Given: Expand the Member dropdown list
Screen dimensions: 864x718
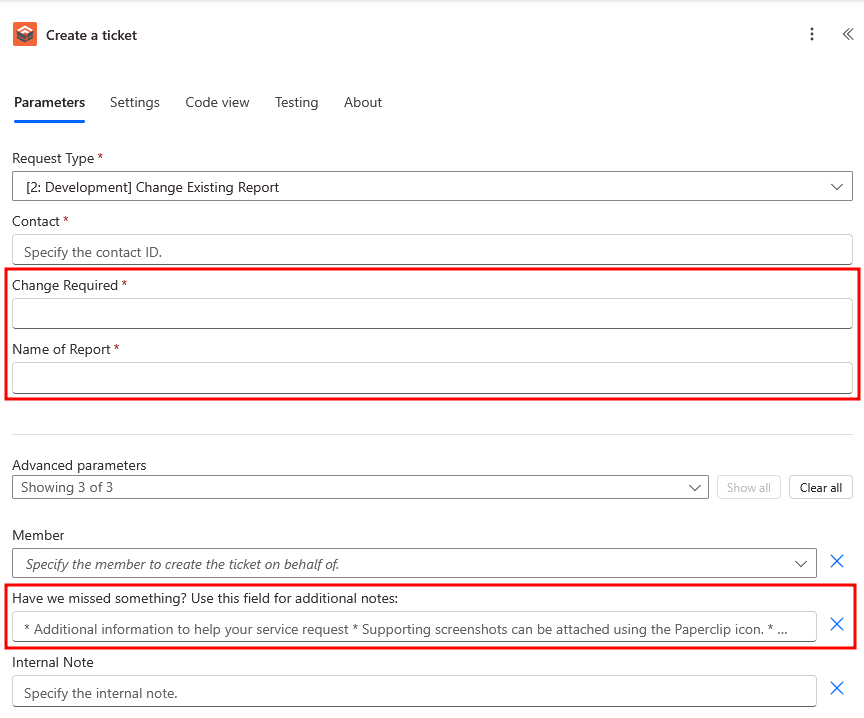Looking at the screenshot, I should point(801,564).
